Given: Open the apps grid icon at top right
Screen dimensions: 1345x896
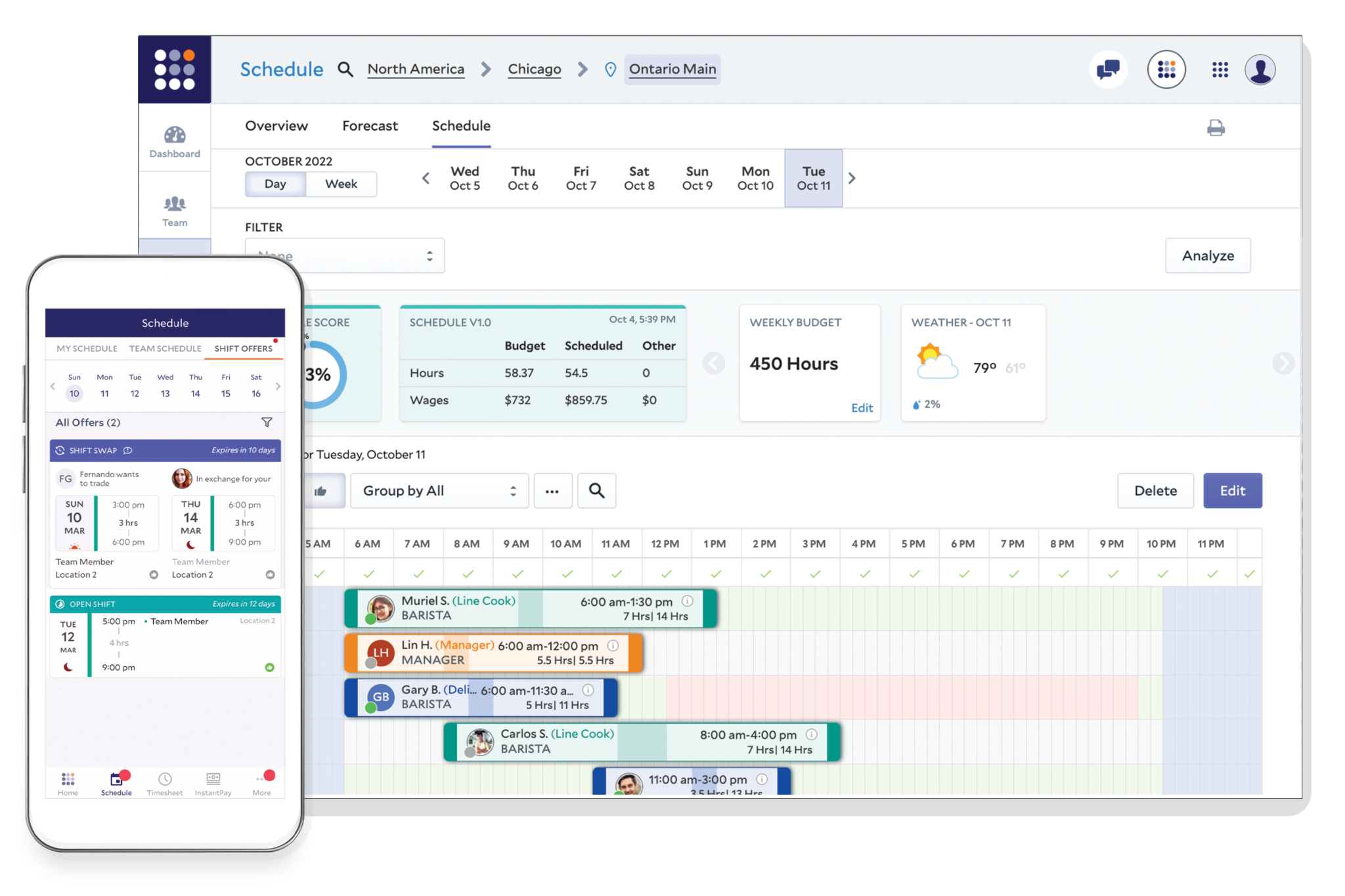Looking at the screenshot, I should (x=1220, y=69).
